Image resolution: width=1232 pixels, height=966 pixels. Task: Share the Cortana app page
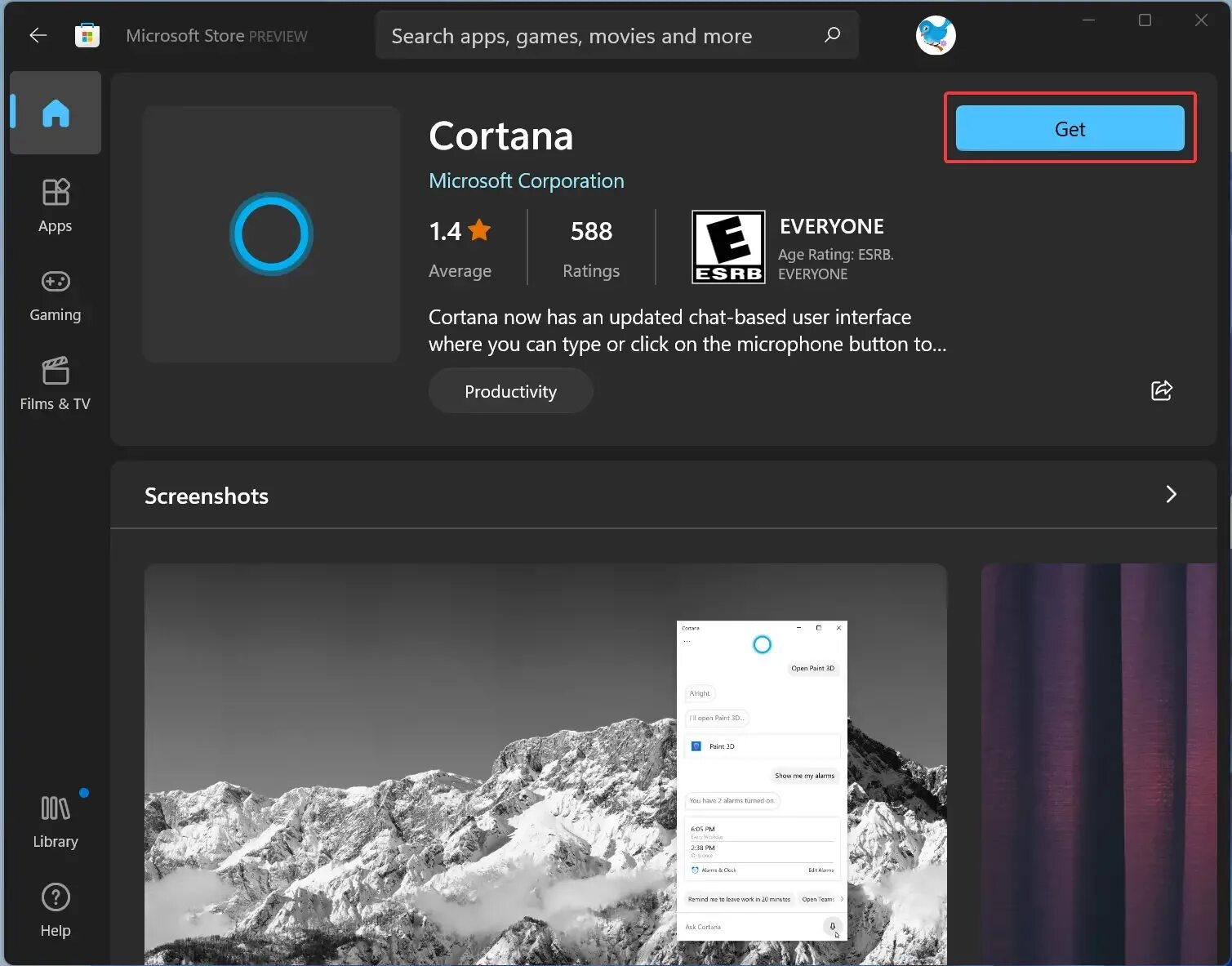[x=1161, y=390]
